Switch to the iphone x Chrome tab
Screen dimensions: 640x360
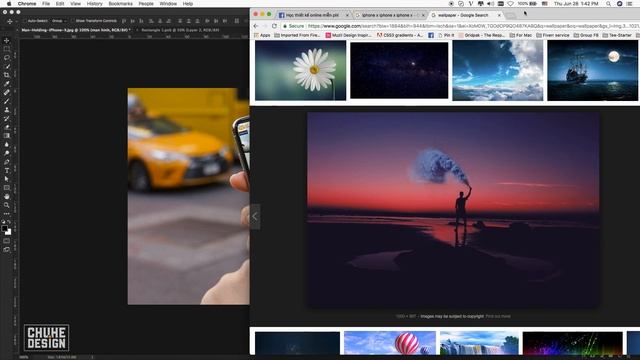tap(389, 15)
